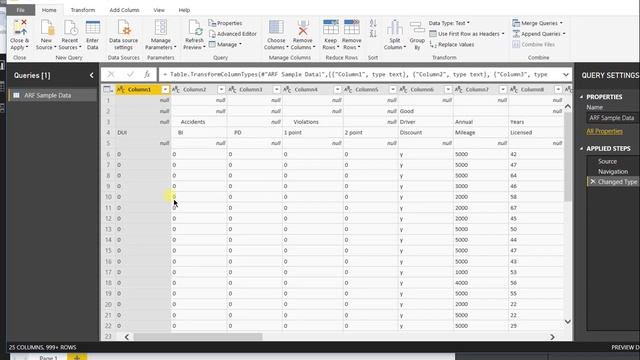Viewport: 640px width, 360px height.
Task: Switch to the Home tab
Action: (49, 10)
